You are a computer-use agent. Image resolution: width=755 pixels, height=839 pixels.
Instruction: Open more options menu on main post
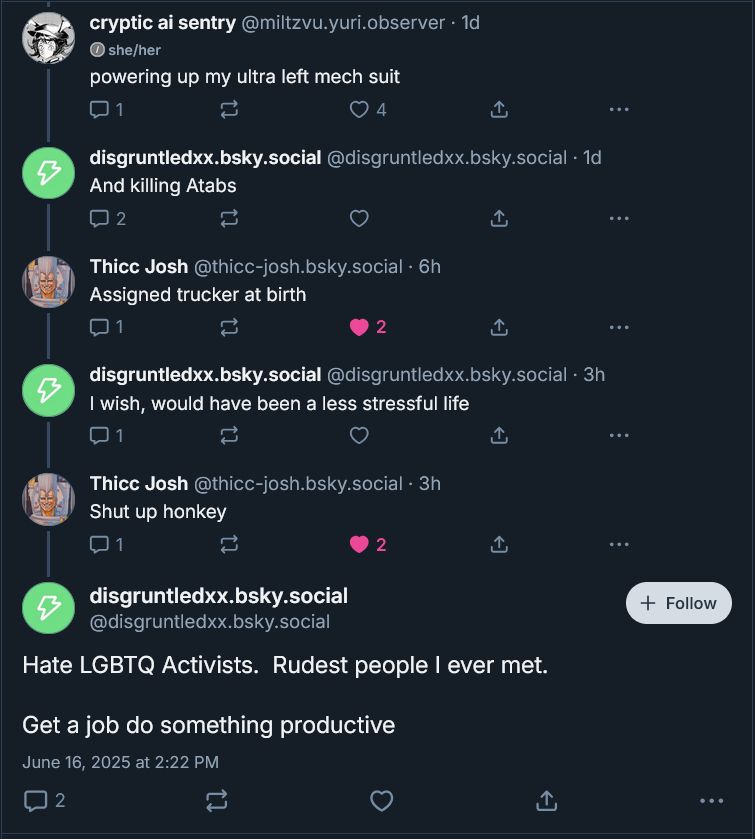711,800
